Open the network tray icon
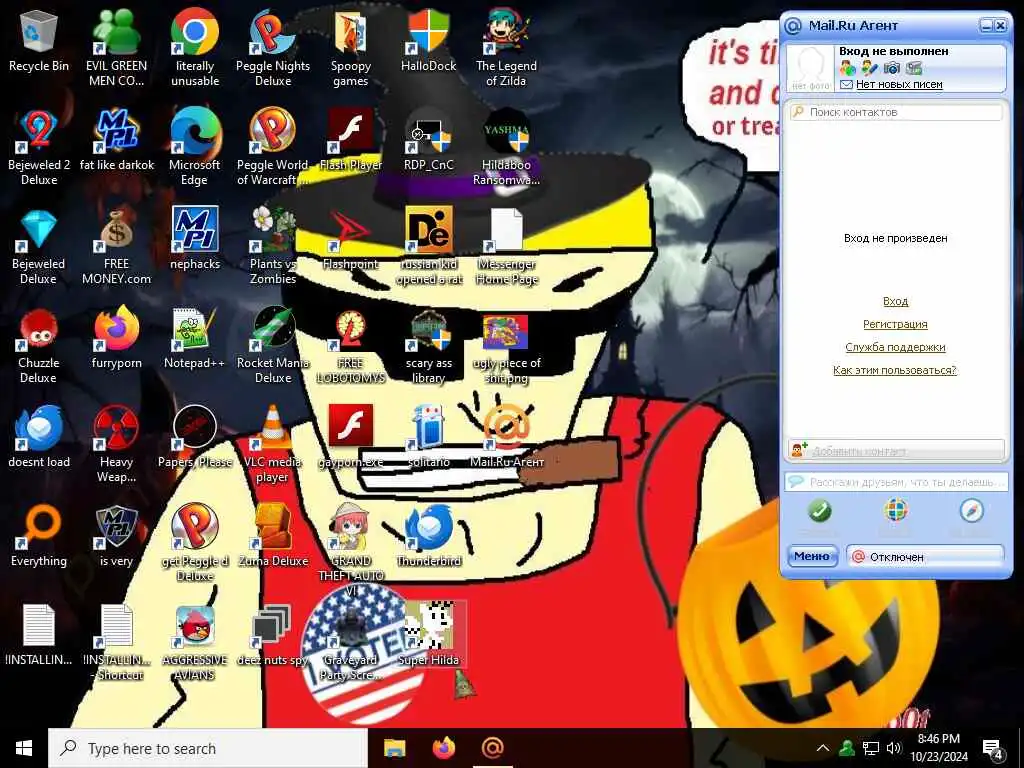The width and height of the screenshot is (1024, 768). (x=871, y=748)
